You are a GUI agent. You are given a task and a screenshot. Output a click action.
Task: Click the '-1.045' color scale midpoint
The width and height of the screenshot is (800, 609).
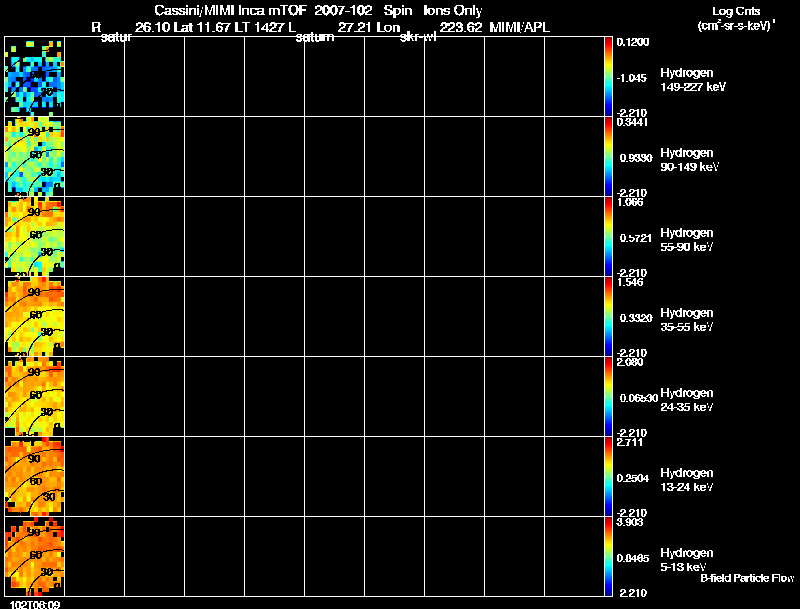click(632, 78)
